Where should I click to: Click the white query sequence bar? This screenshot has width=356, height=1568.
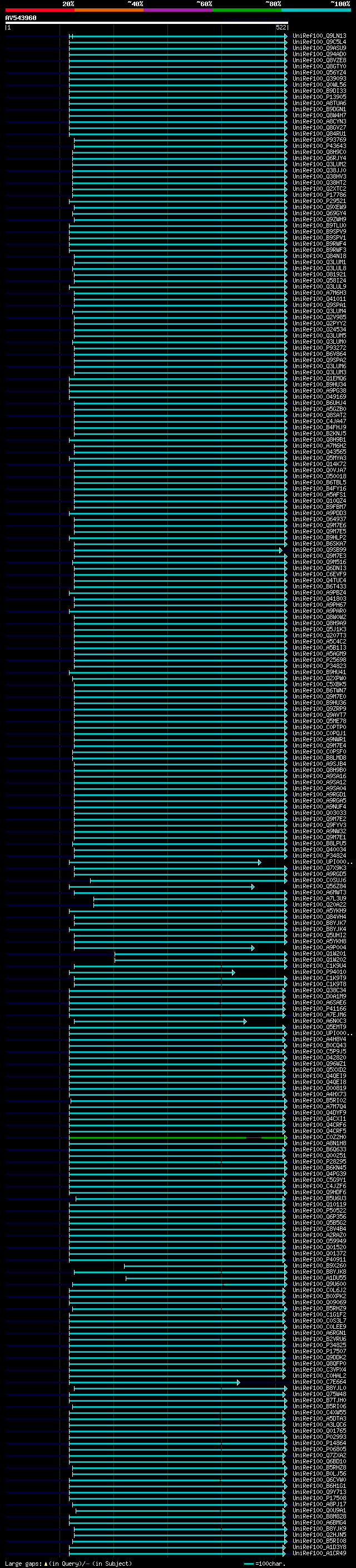coord(147,23)
